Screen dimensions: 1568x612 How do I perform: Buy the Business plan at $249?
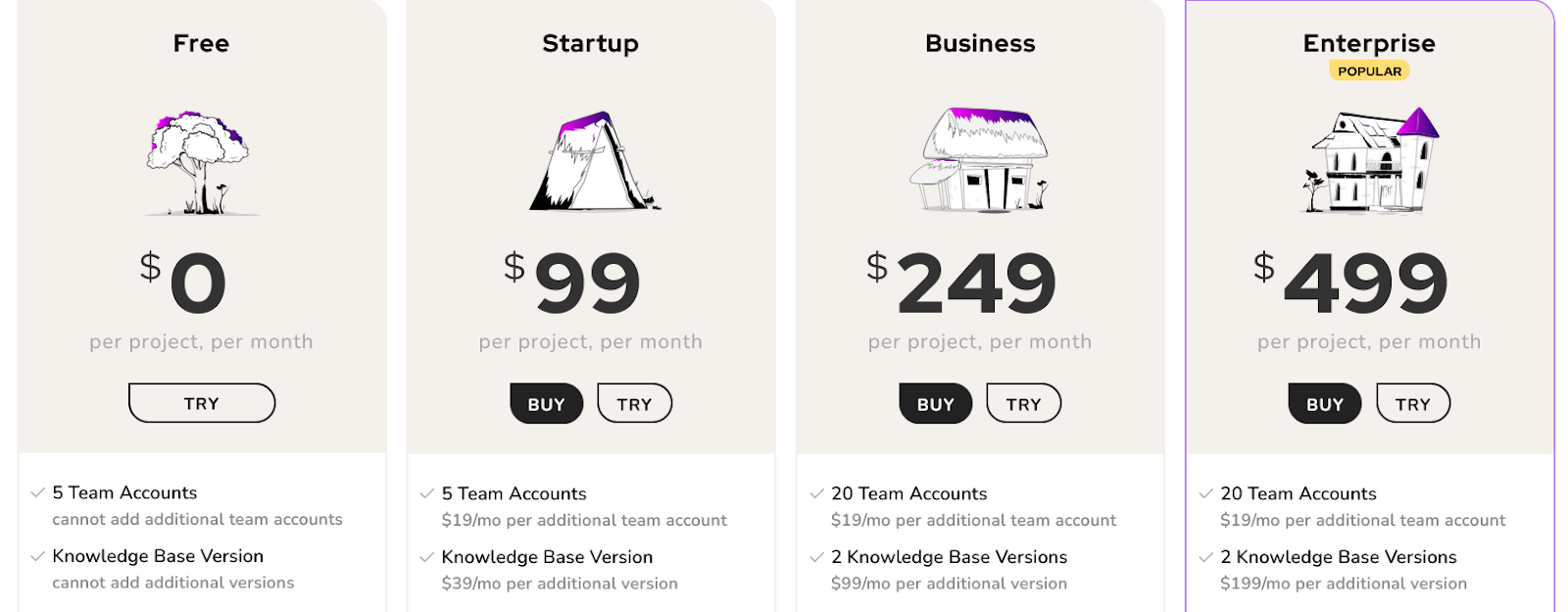pyautogui.click(x=935, y=404)
